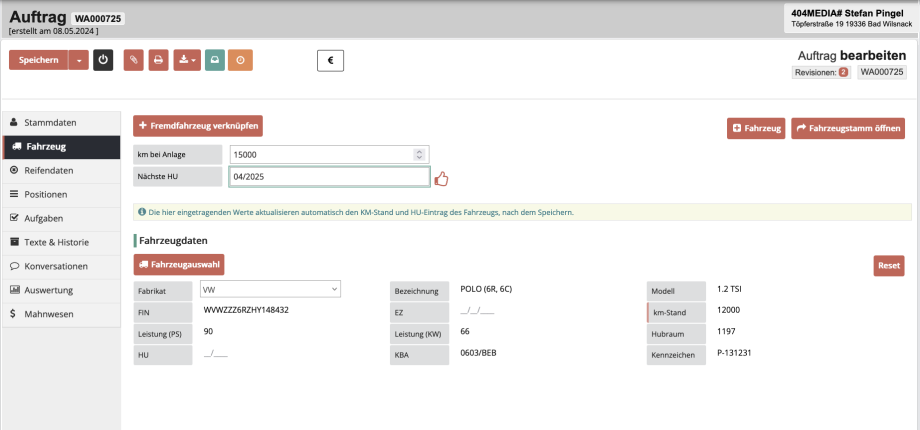Click the orange clock icon button
Viewport: 920px width, 430px height.
pos(240,60)
